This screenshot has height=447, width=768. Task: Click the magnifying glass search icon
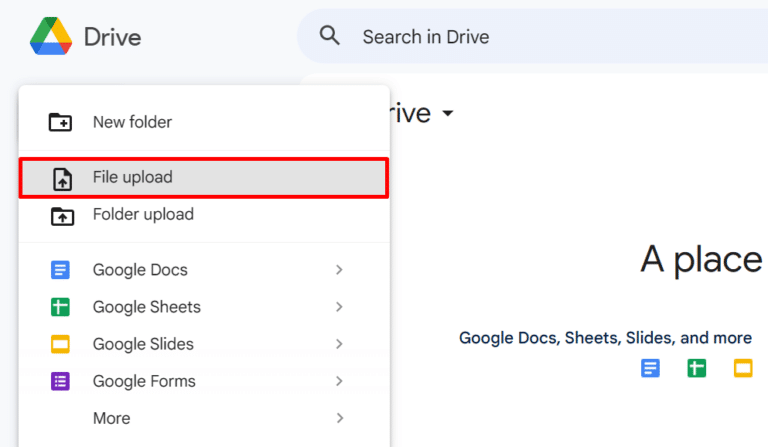click(330, 37)
